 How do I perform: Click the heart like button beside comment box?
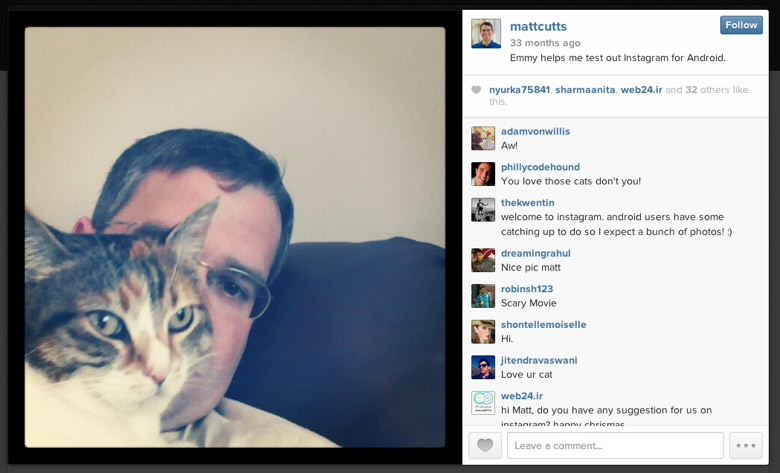point(485,445)
